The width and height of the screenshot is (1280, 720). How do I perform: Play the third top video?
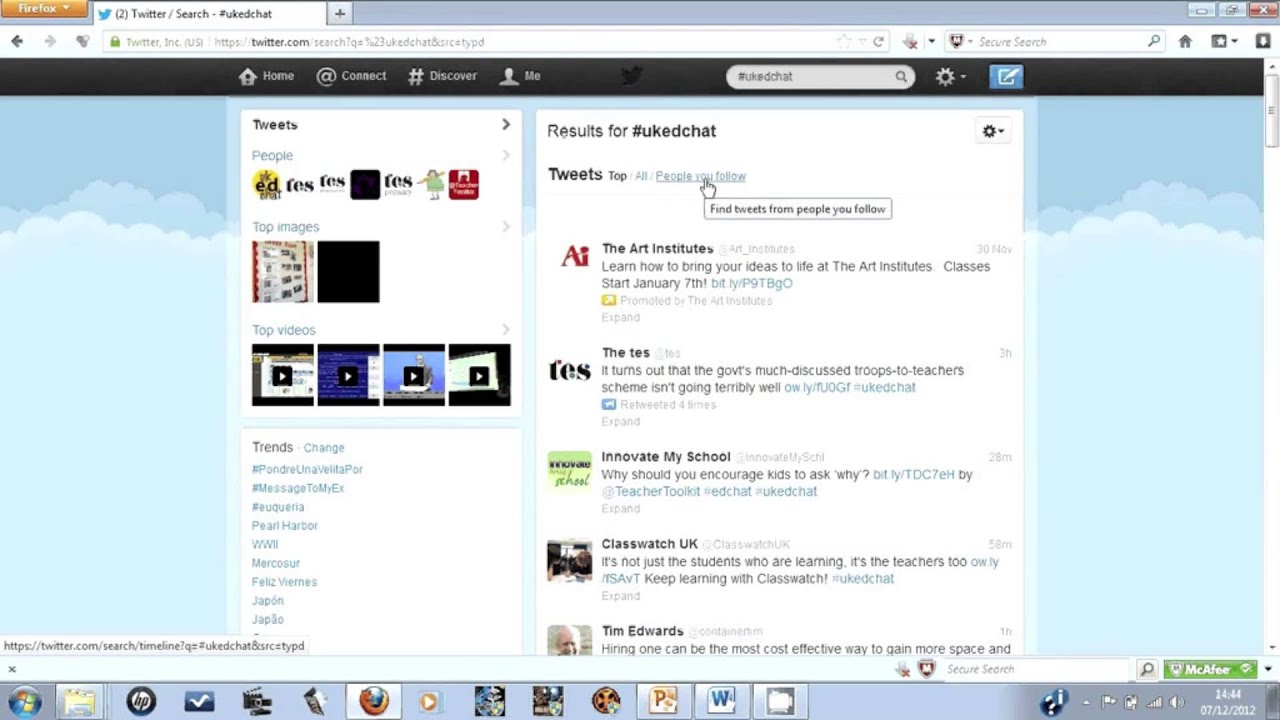[x=413, y=375]
